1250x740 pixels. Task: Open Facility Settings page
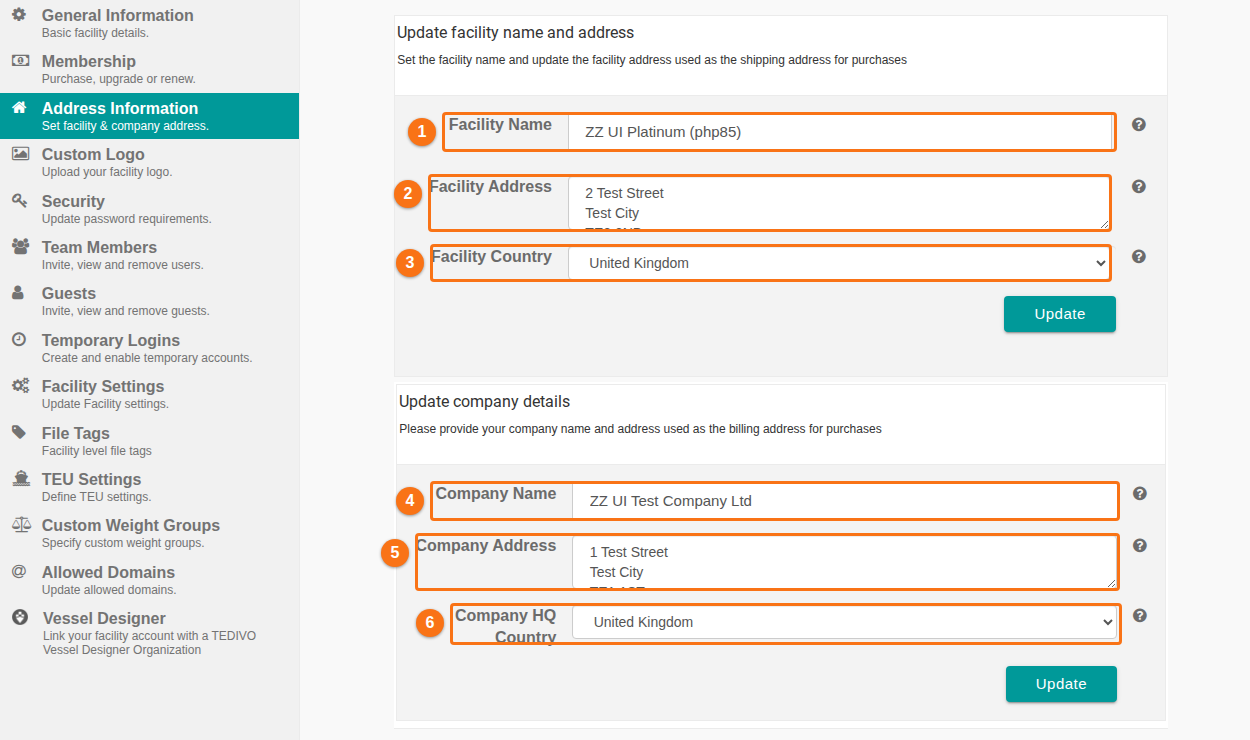(150, 394)
